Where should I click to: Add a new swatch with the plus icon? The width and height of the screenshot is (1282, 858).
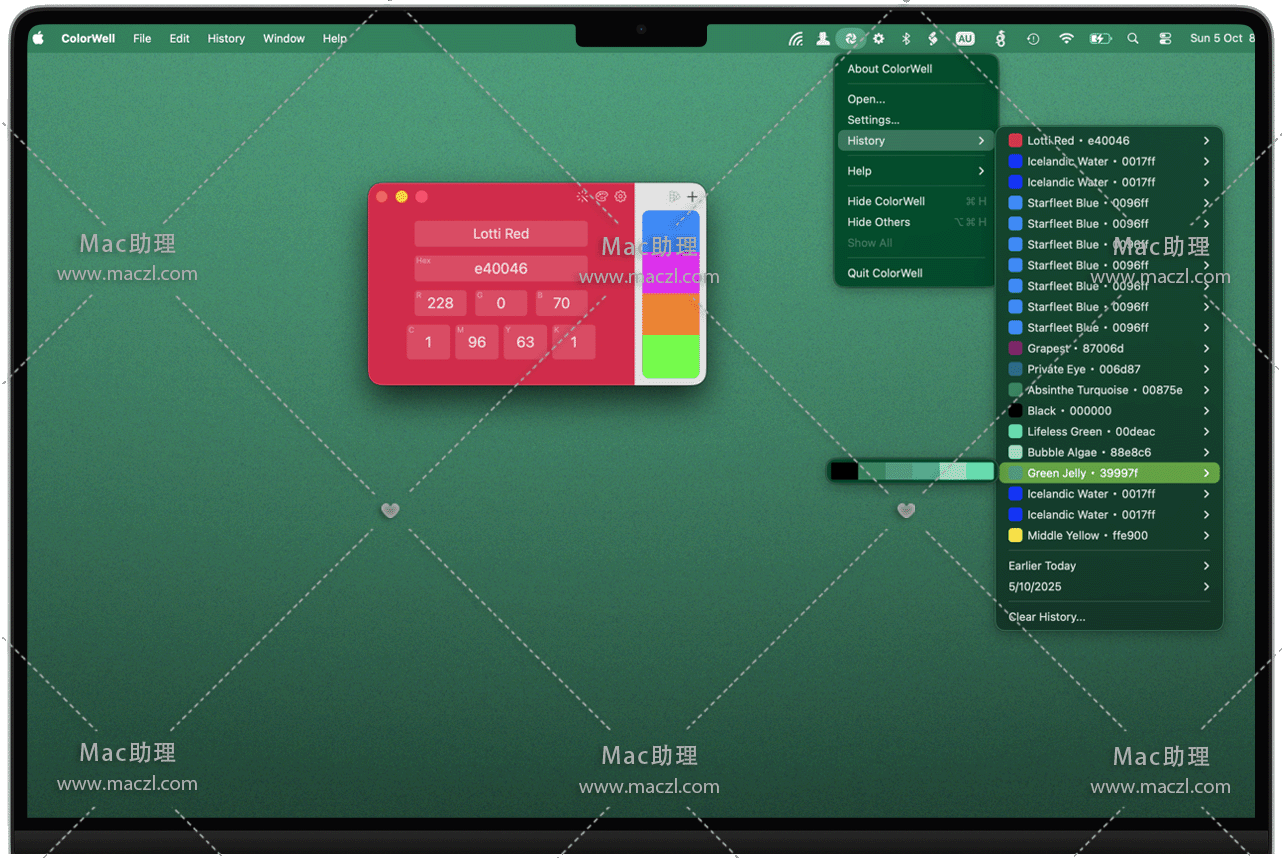692,197
